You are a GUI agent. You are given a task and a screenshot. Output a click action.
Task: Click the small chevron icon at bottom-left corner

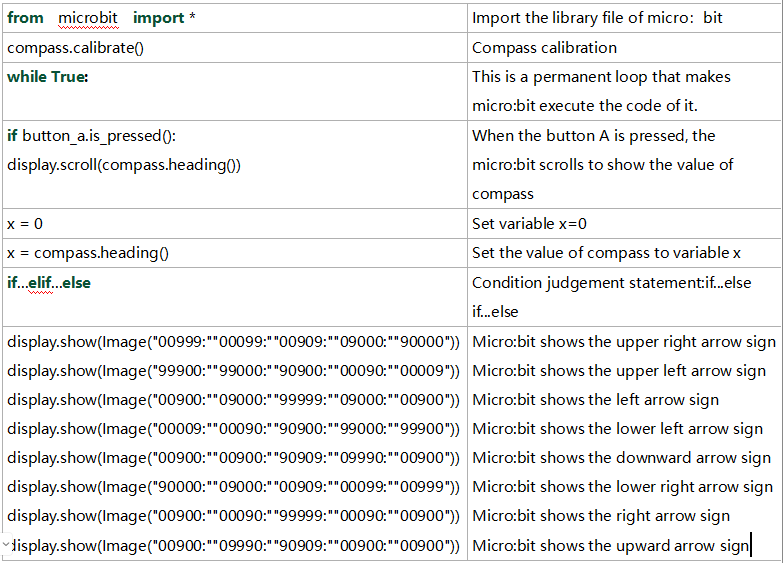(5, 544)
